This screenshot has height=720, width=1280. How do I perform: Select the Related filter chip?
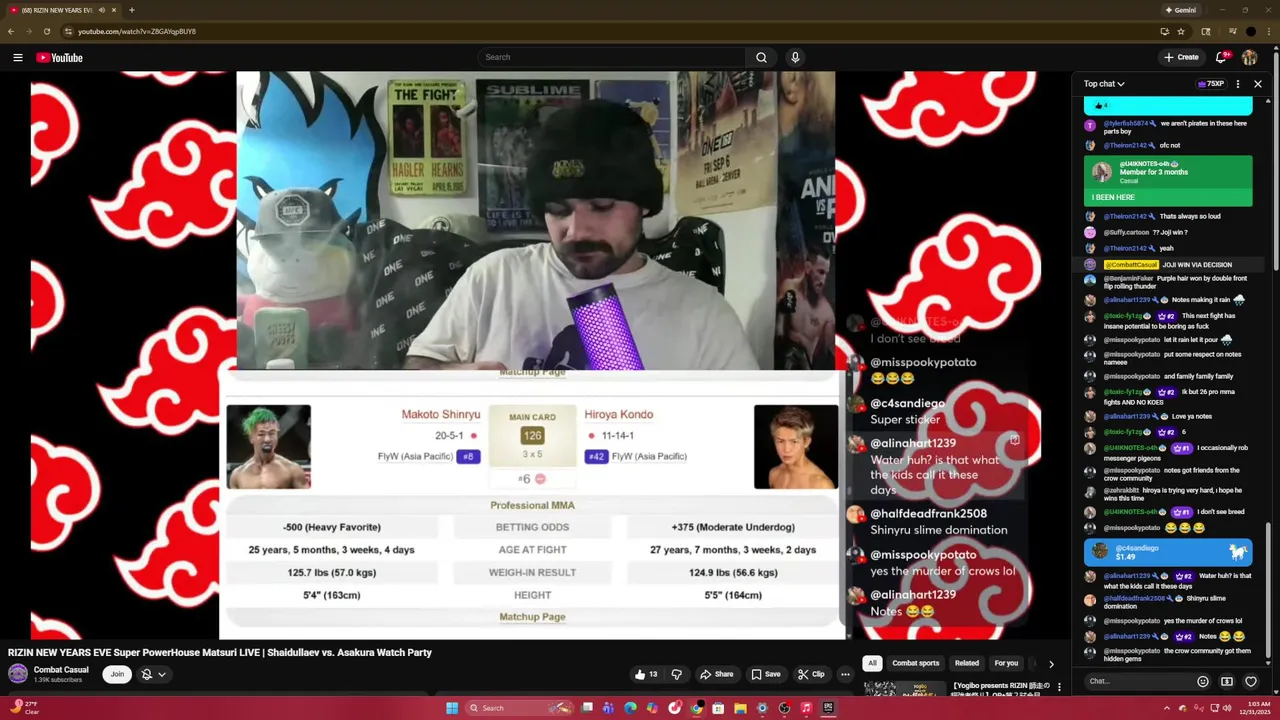pos(966,663)
